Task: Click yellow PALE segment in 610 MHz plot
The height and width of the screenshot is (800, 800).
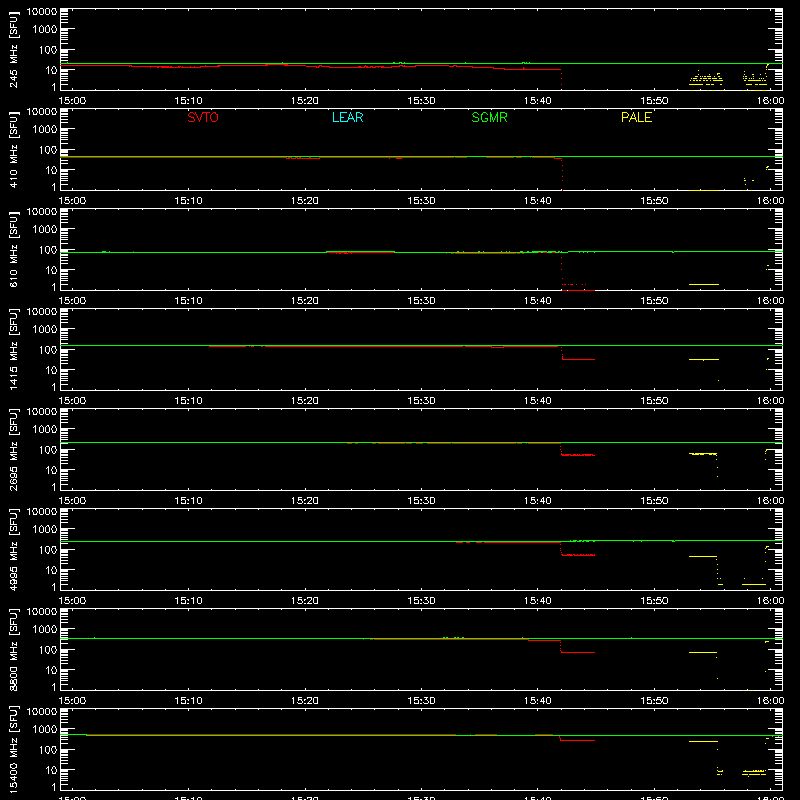Action: click(x=704, y=284)
